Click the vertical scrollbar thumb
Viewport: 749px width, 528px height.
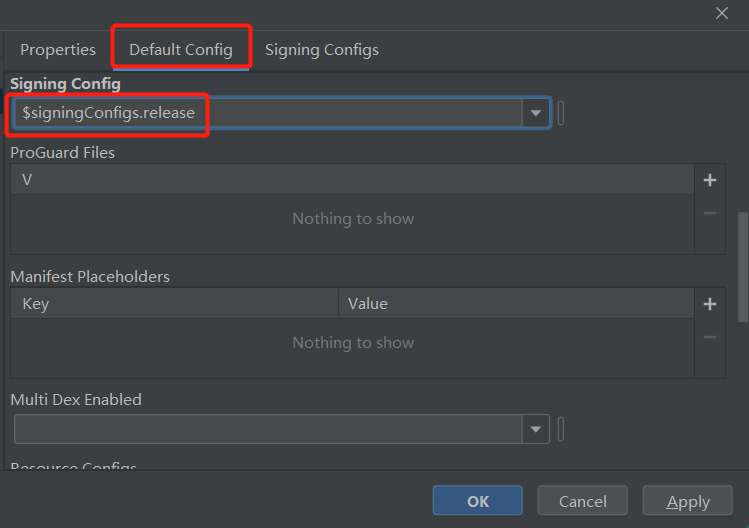743,266
